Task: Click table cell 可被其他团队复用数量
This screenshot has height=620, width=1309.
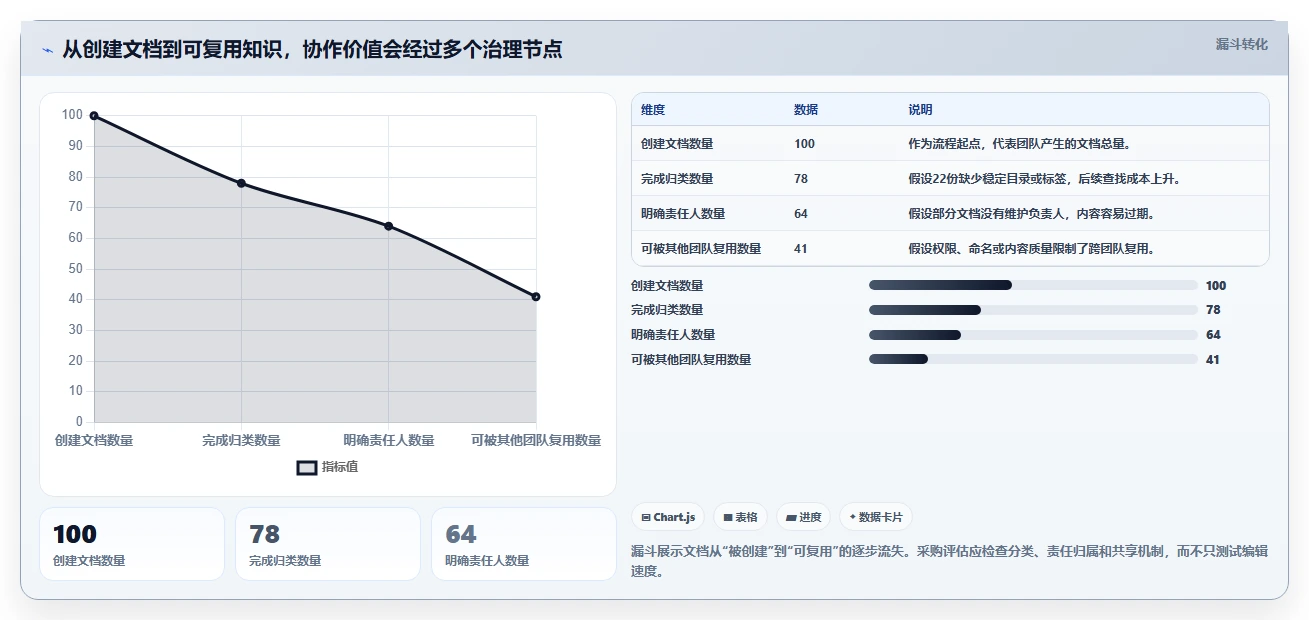Action: [701, 249]
